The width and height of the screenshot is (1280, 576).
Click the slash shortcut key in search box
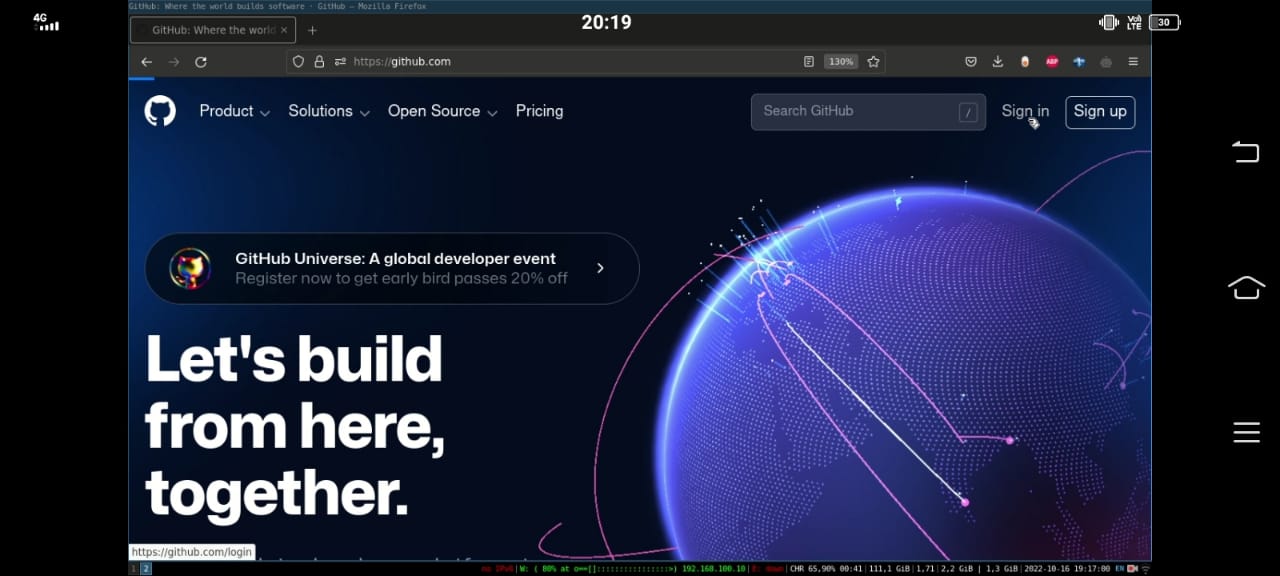(968, 113)
